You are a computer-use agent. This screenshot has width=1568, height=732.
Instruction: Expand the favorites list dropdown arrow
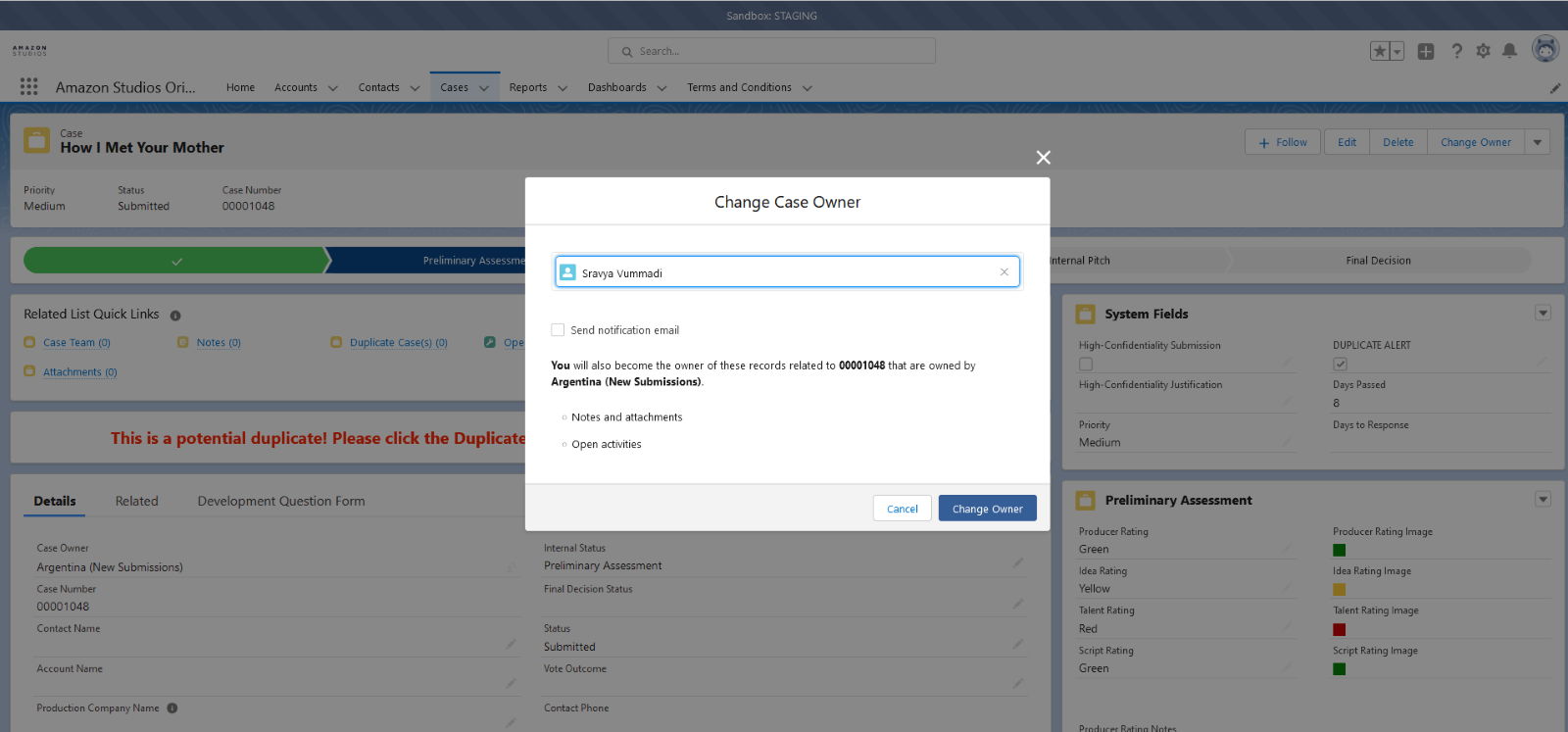(1397, 51)
